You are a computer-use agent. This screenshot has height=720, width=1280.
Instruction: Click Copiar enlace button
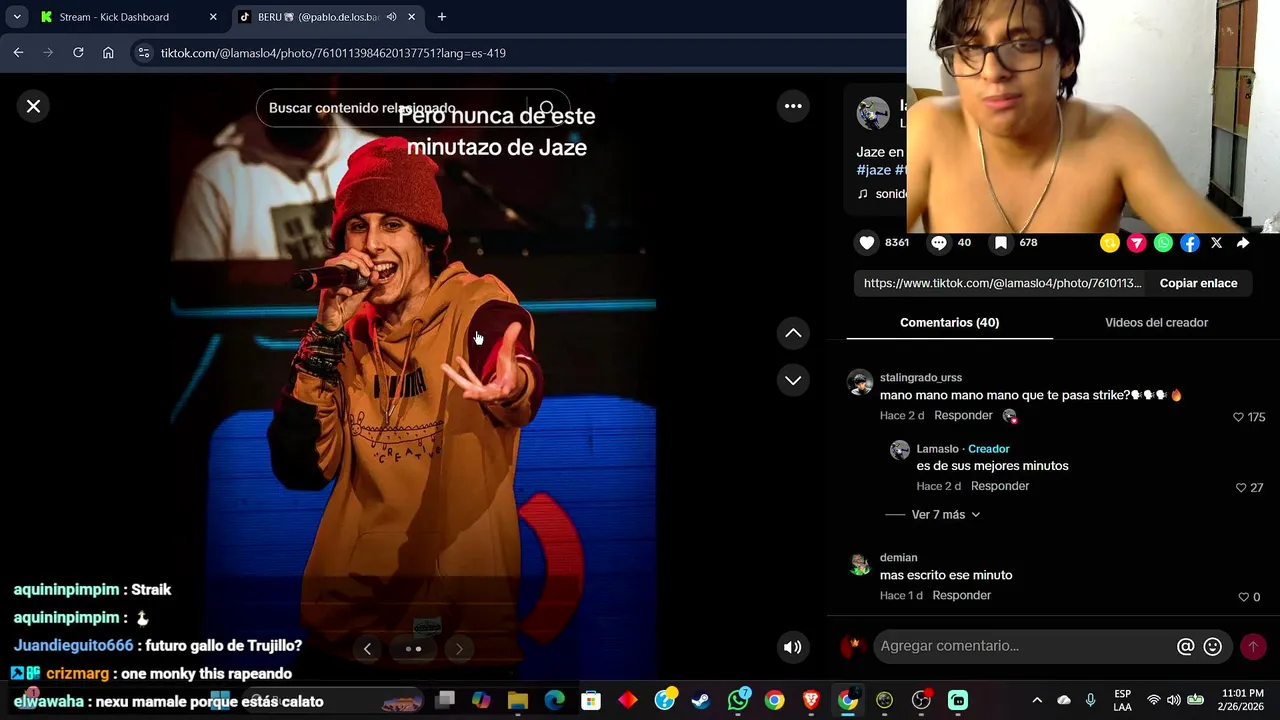[1198, 283]
